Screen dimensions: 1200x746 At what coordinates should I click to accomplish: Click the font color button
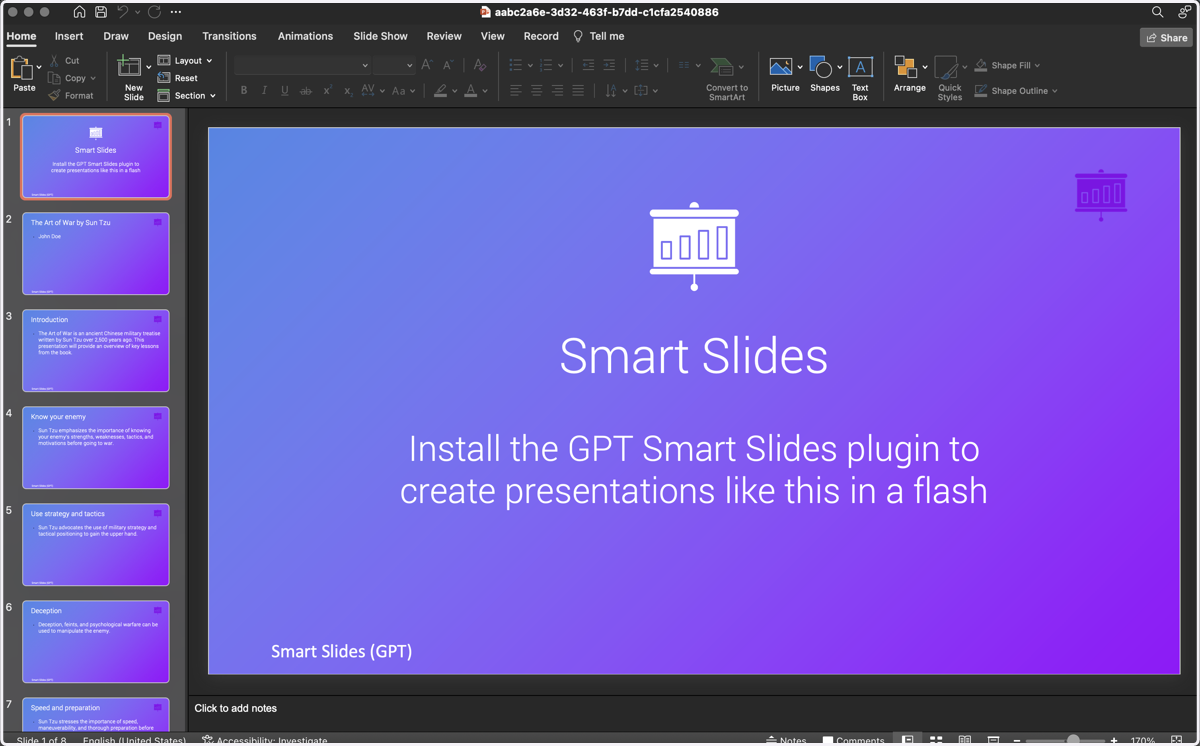471,91
